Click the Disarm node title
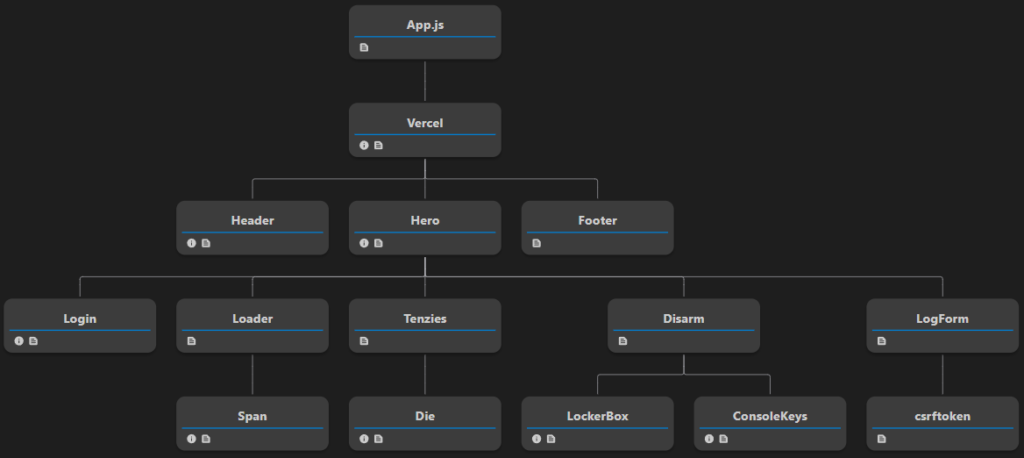Image resolution: width=1024 pixels, height=458 pixels. (x=684, y=318)
